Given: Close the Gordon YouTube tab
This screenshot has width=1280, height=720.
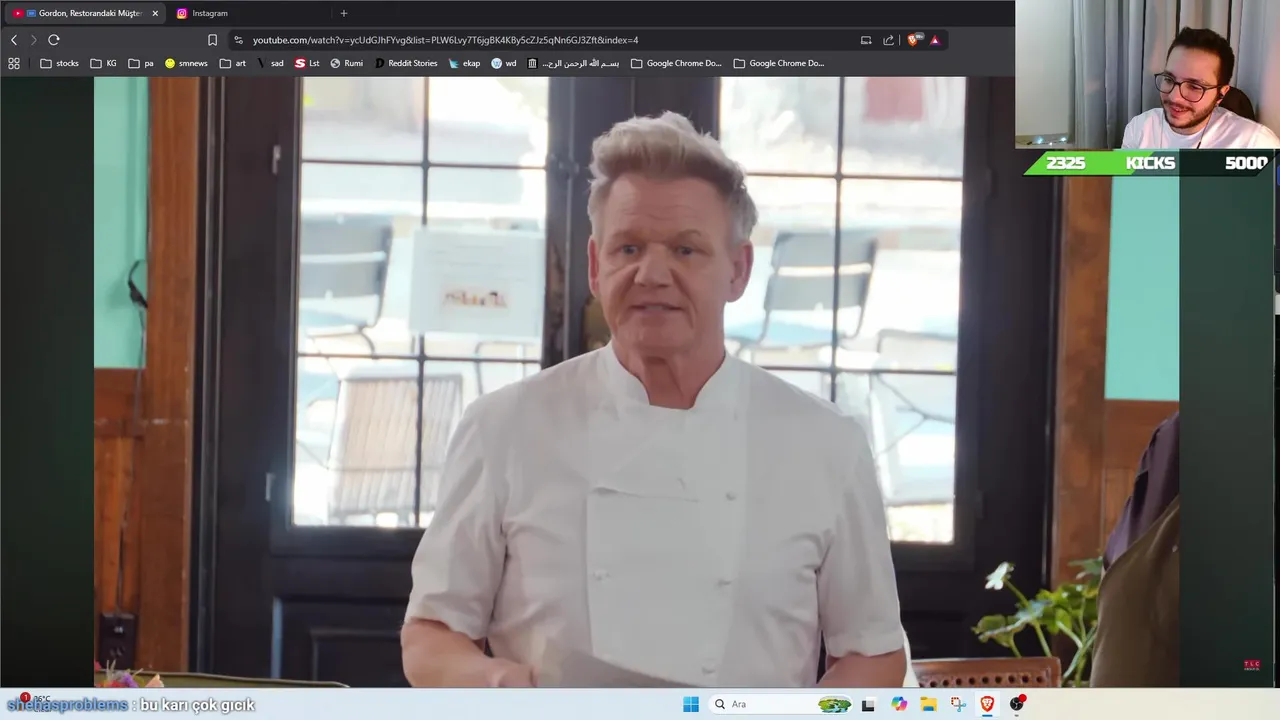Looking at the screenshot, I should pos(155,13).
